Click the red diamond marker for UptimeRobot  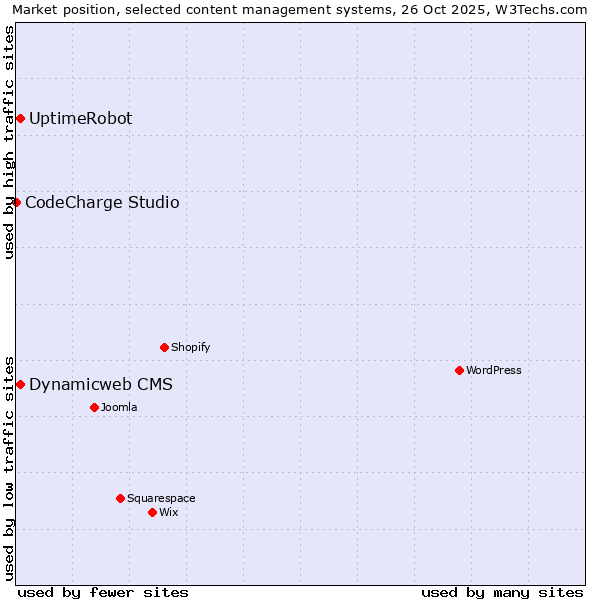coord(20,119)
